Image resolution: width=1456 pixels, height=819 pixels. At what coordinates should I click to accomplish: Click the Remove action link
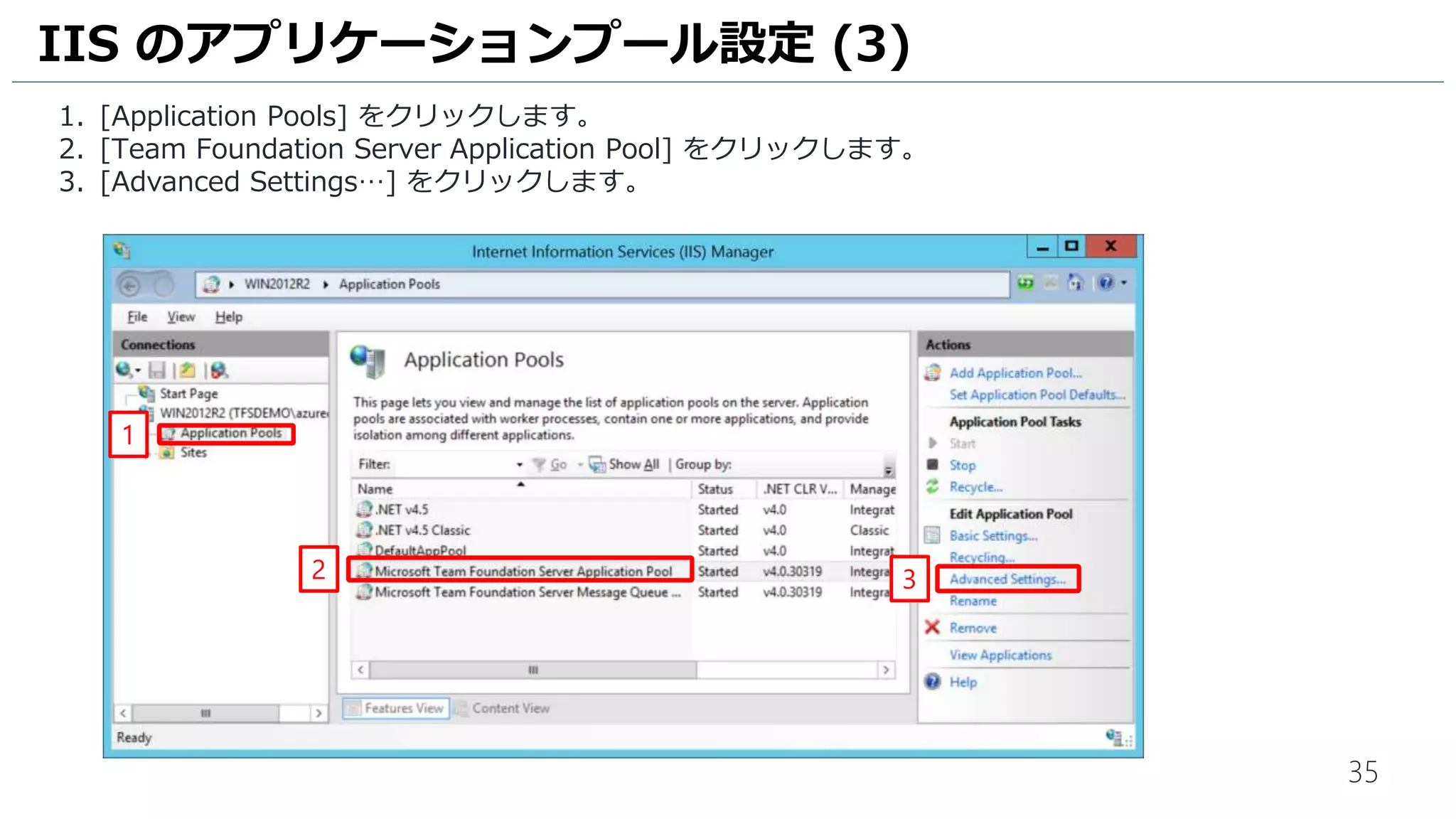click(x=973, y=628)
